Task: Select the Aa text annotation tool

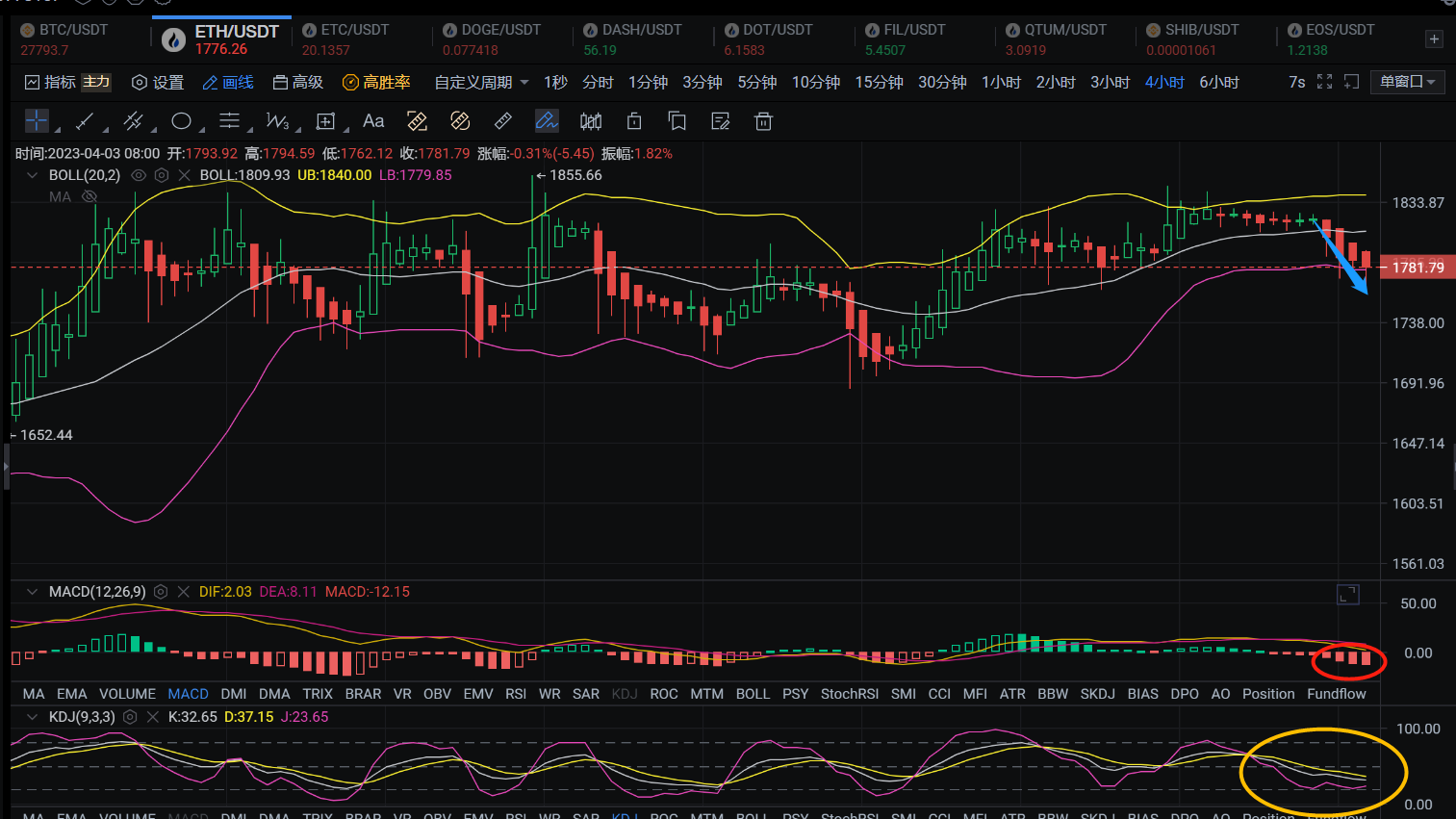Action: (373, 121)
